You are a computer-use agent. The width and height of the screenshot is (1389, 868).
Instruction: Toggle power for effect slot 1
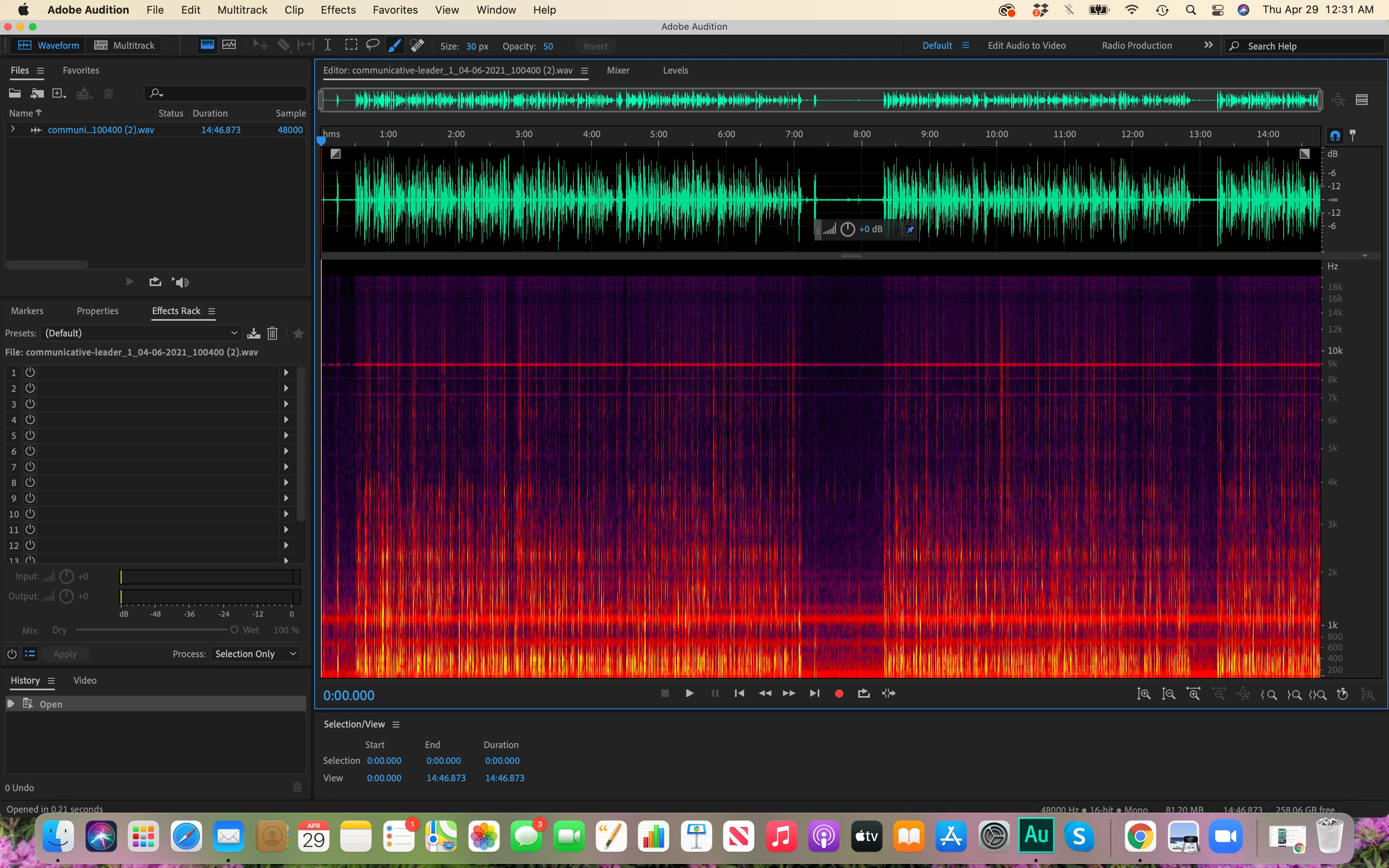[31, 372]
